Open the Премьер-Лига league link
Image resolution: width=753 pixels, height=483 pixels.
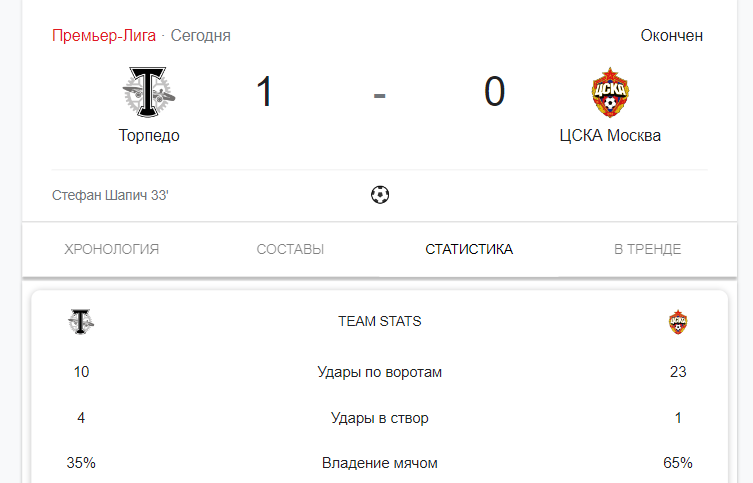(x=104, y=36)
